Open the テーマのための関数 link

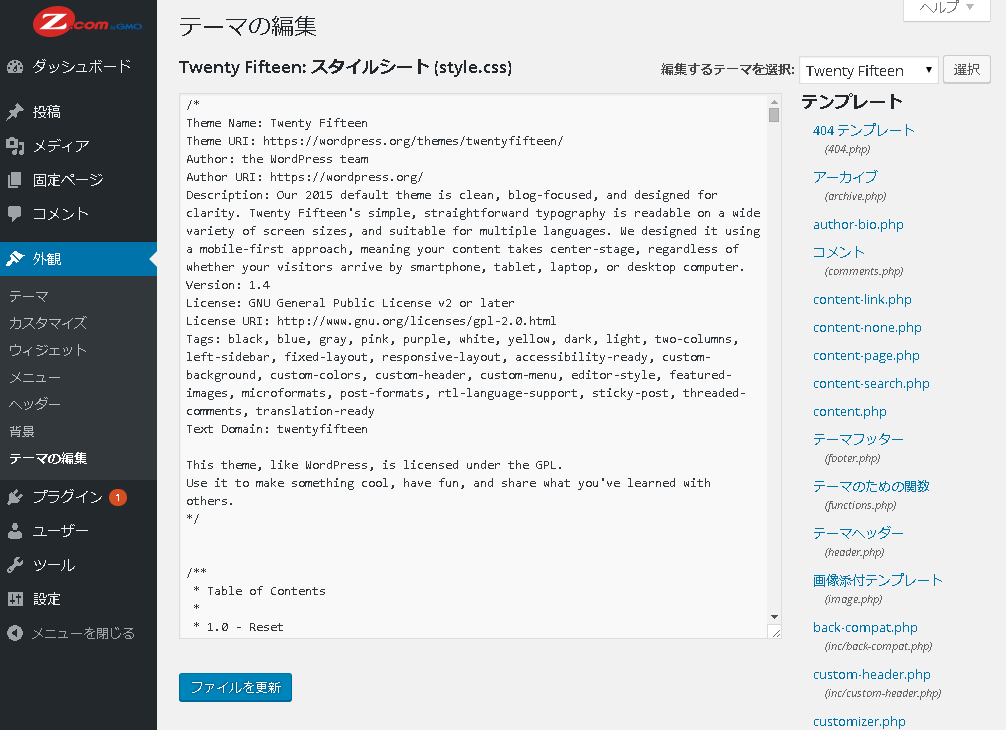tap(871, 486)
